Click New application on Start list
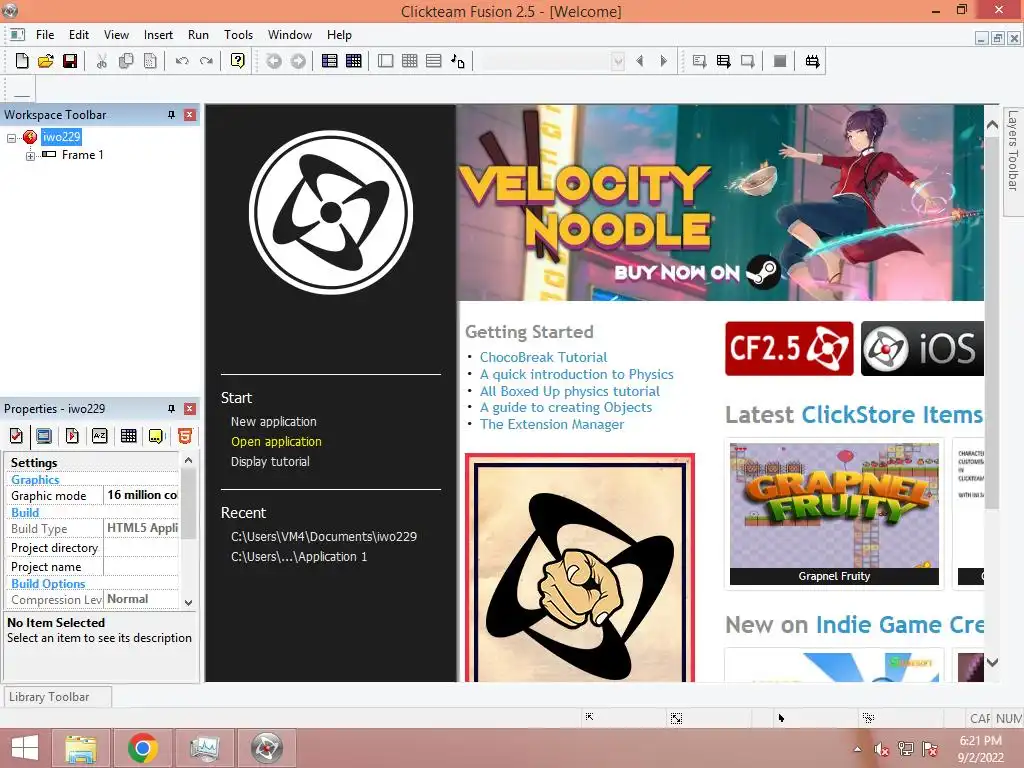Screen dimensions: 1024x768 pos(274,422)
